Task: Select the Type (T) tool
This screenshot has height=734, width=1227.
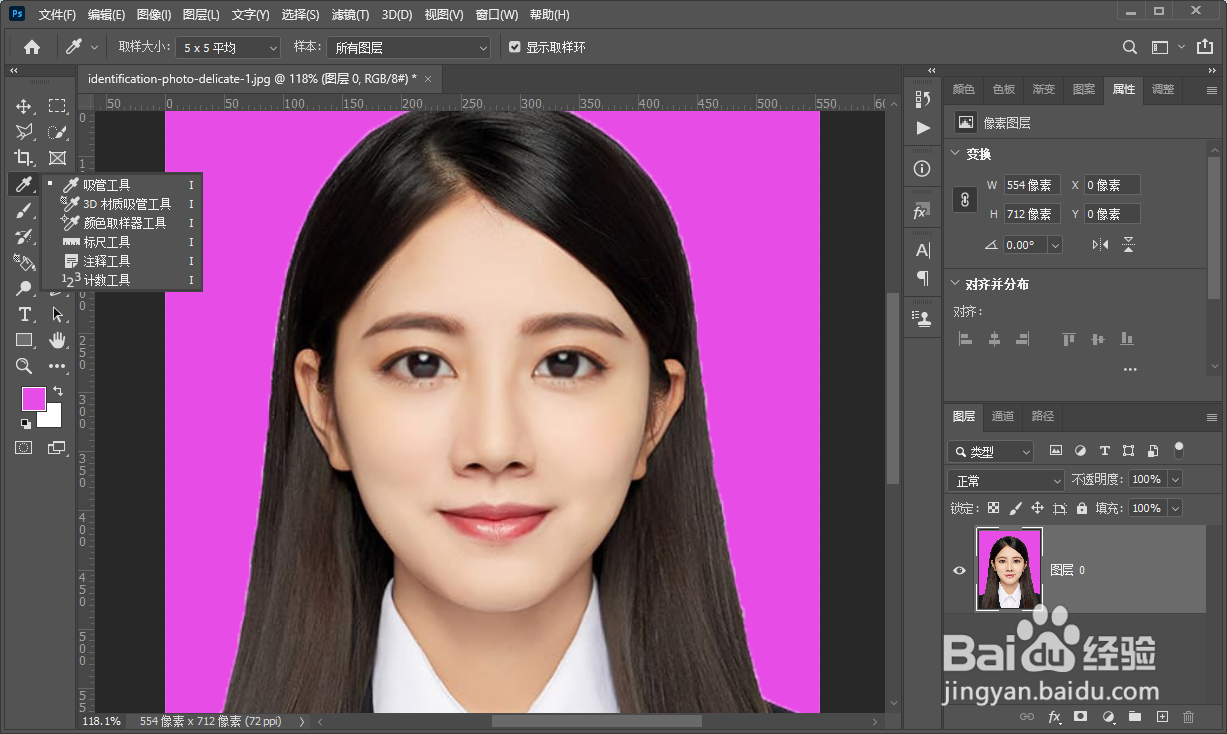Action: point(24,314)
